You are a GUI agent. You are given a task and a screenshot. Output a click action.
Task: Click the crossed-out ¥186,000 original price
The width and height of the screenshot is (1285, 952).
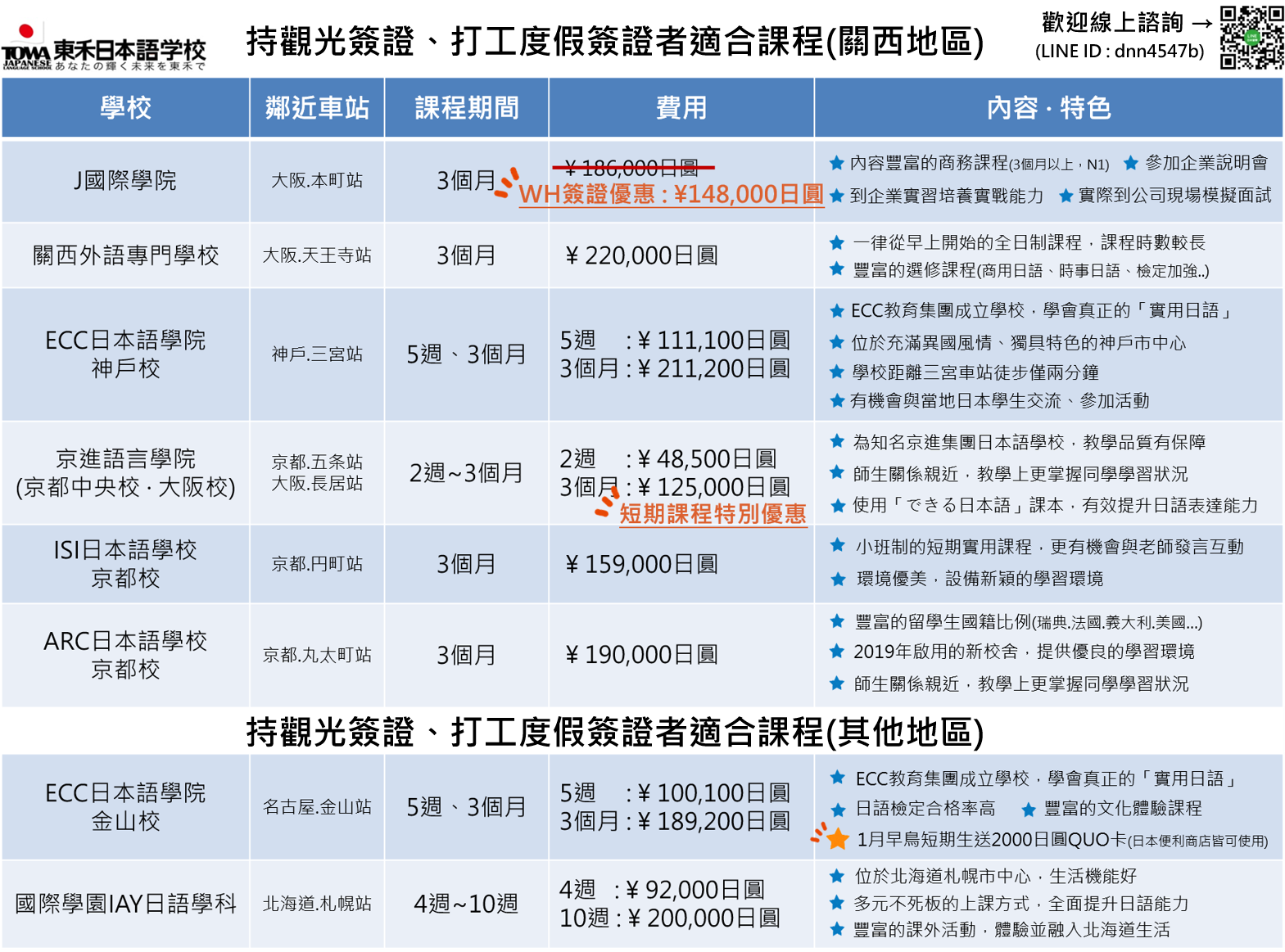632,168
